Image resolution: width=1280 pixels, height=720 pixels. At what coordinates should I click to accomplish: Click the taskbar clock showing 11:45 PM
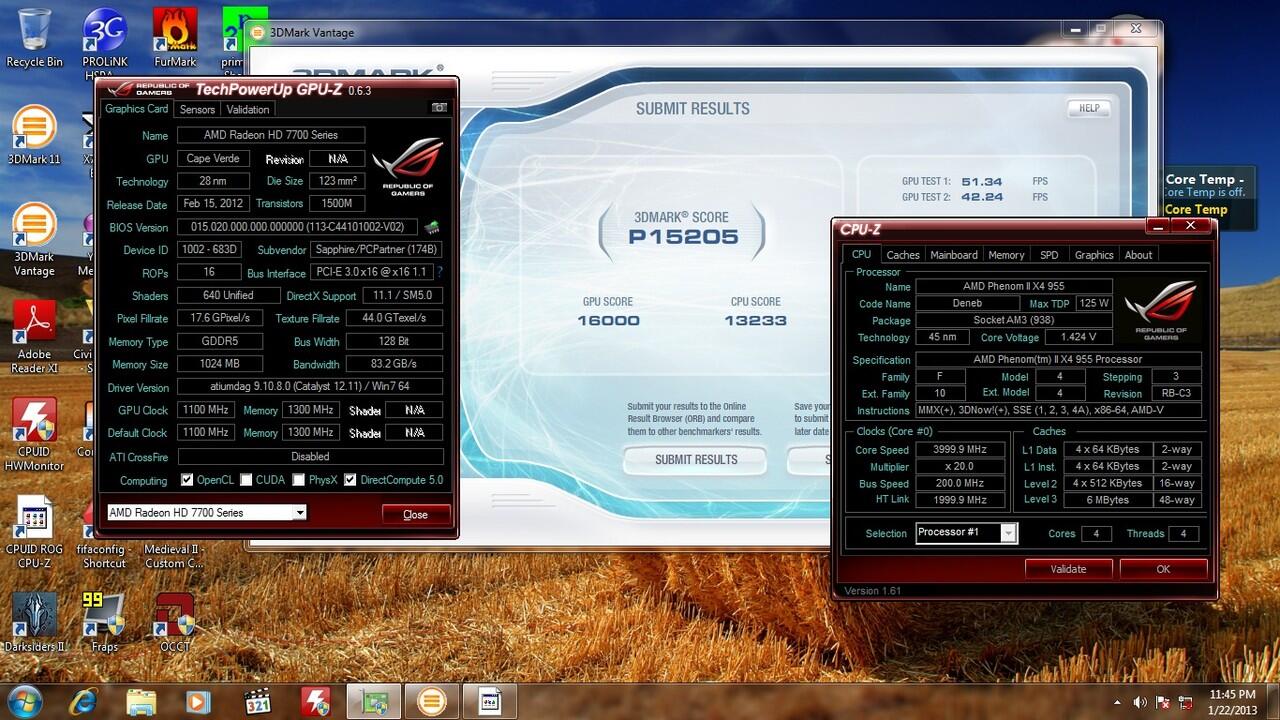click(1232, 701)
